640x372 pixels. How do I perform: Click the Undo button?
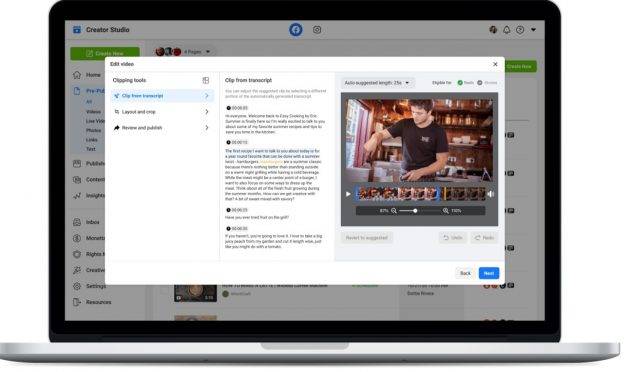pyautogui.click(x=453, y=238)
